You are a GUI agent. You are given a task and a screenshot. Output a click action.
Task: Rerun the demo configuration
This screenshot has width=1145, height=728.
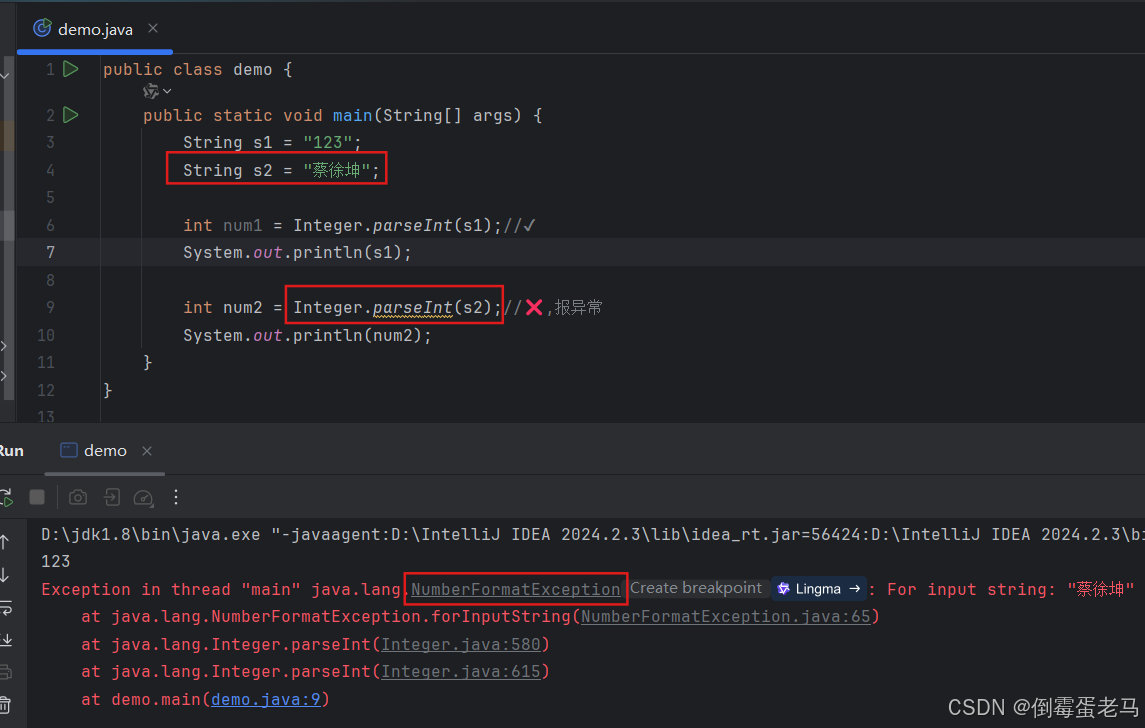click(6, 497)
